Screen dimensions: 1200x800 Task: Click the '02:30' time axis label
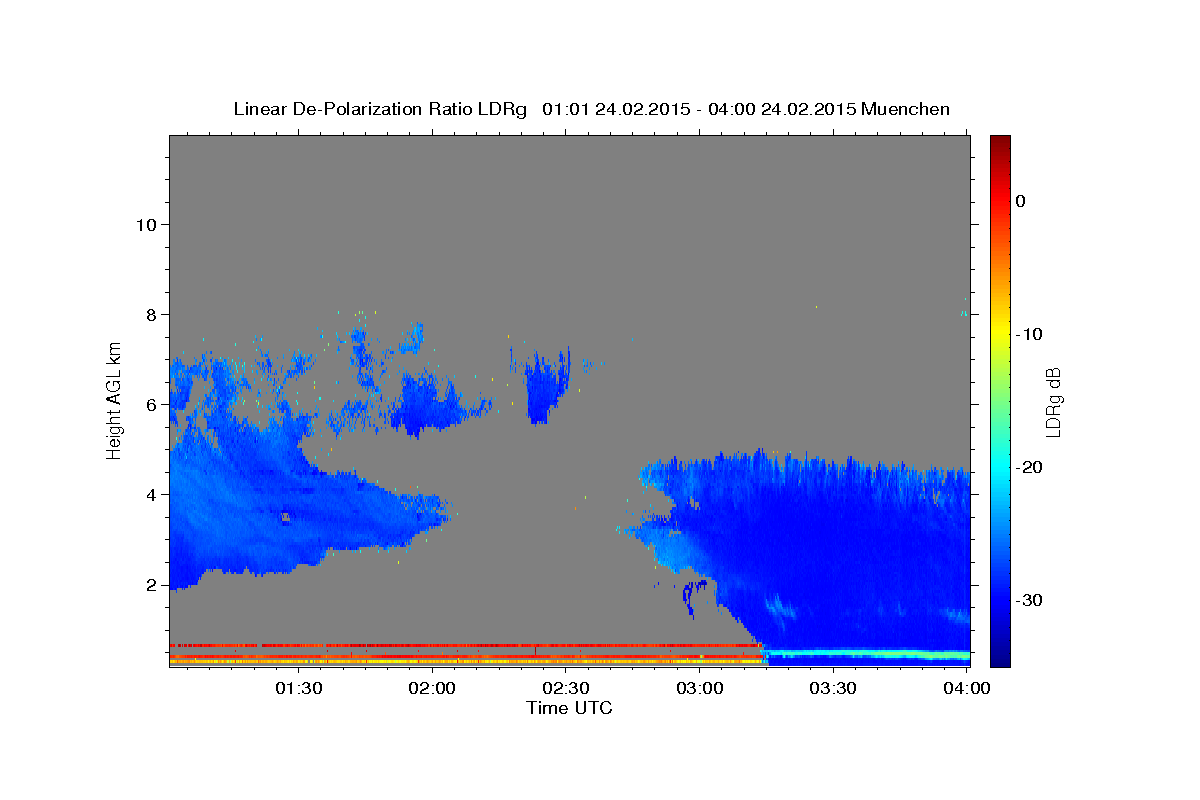[x=567, y=688]
